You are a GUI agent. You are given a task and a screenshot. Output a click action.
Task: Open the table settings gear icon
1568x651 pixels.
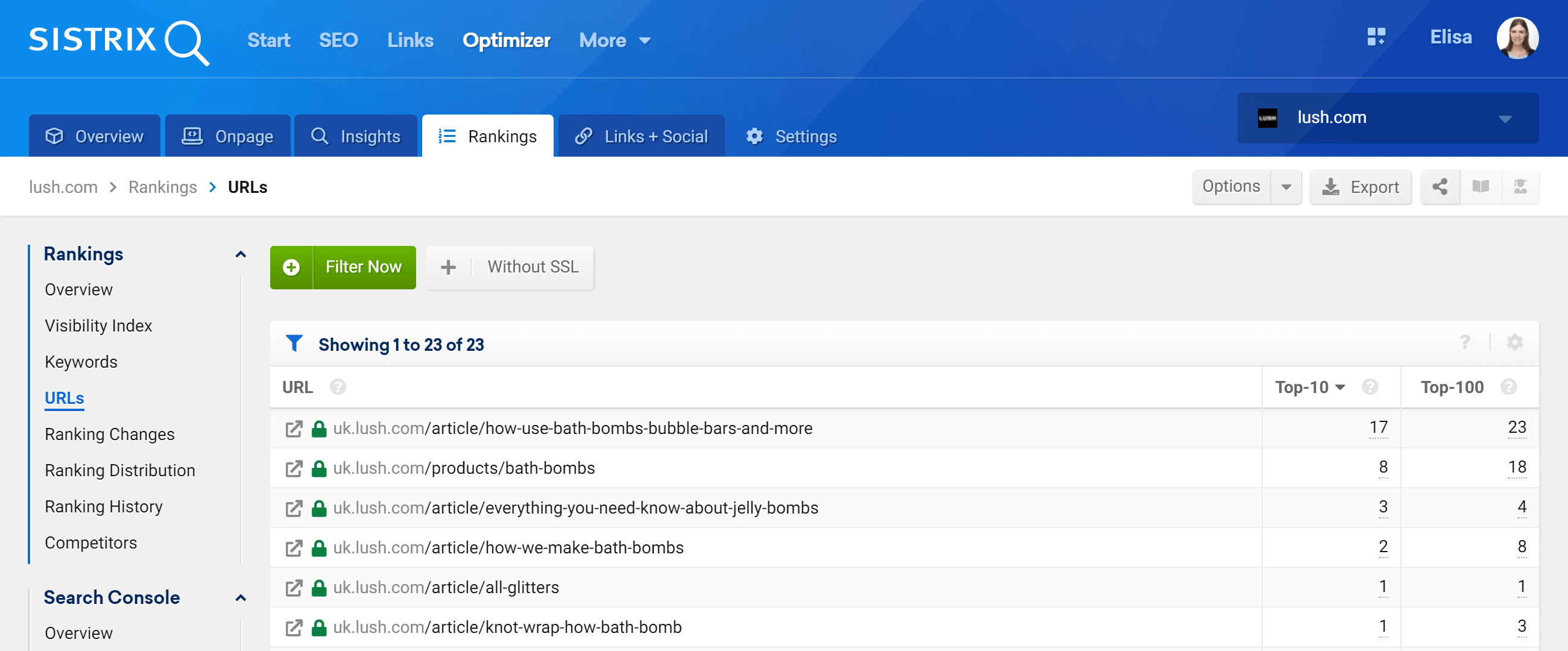(1514, 342)
